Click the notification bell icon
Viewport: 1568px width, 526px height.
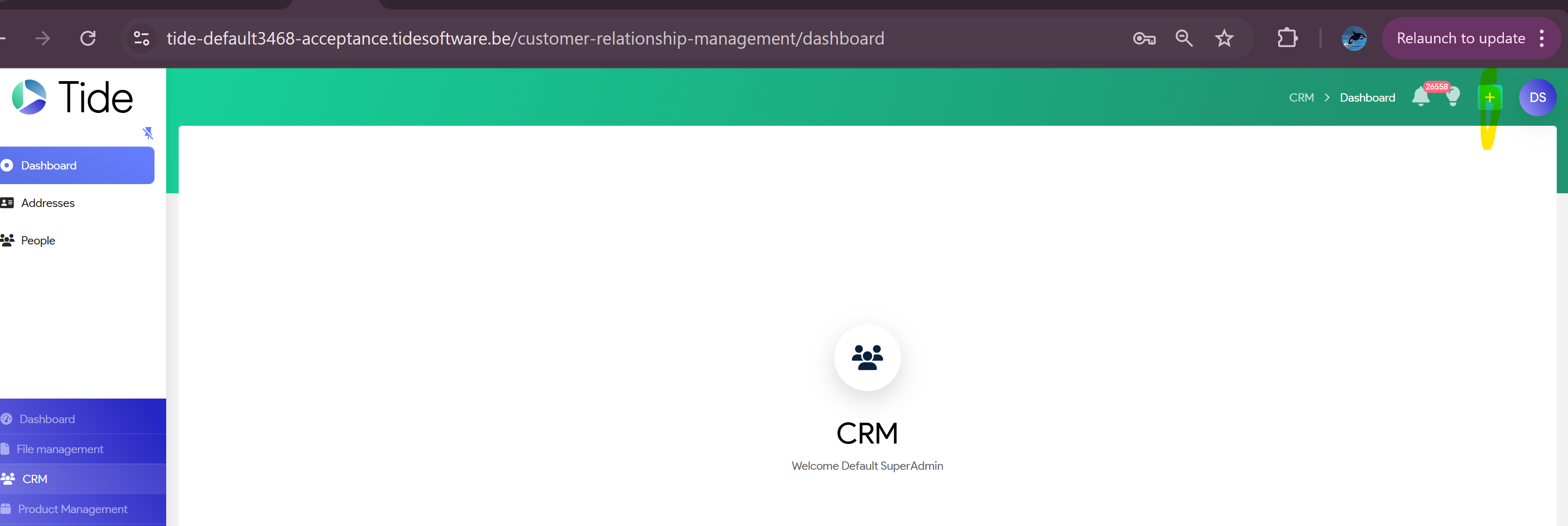[x=1420, y=97]
